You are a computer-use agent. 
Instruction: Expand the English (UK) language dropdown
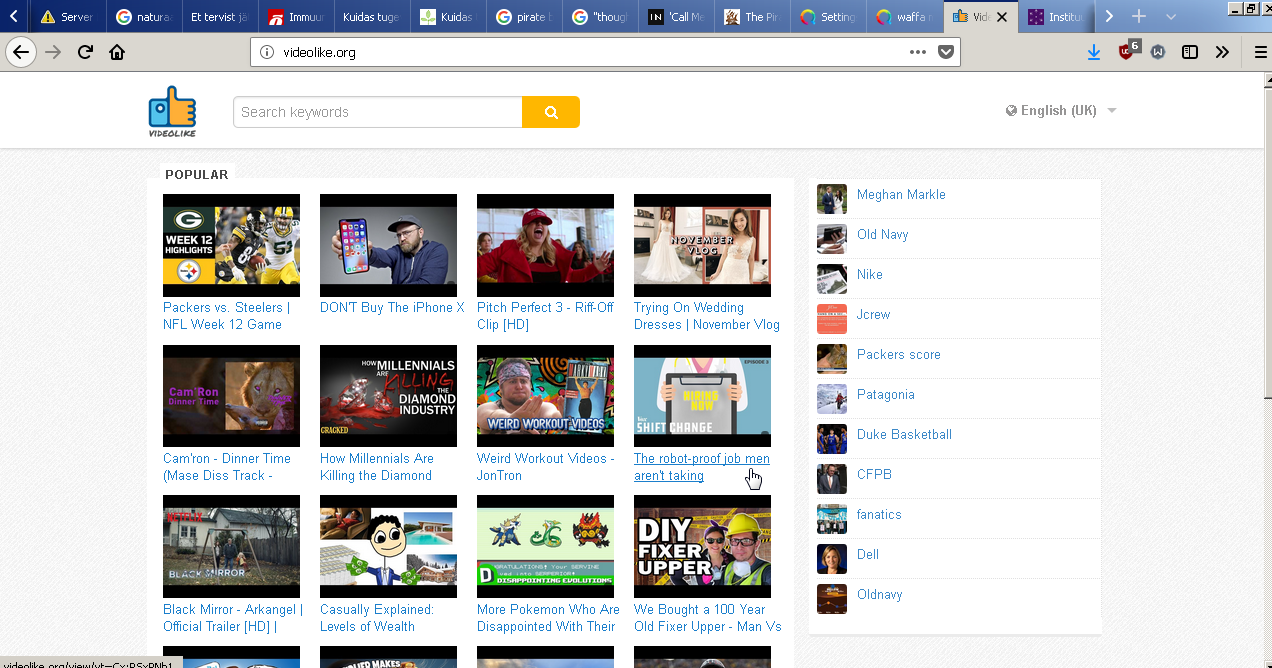click(x=1061, y=111)
